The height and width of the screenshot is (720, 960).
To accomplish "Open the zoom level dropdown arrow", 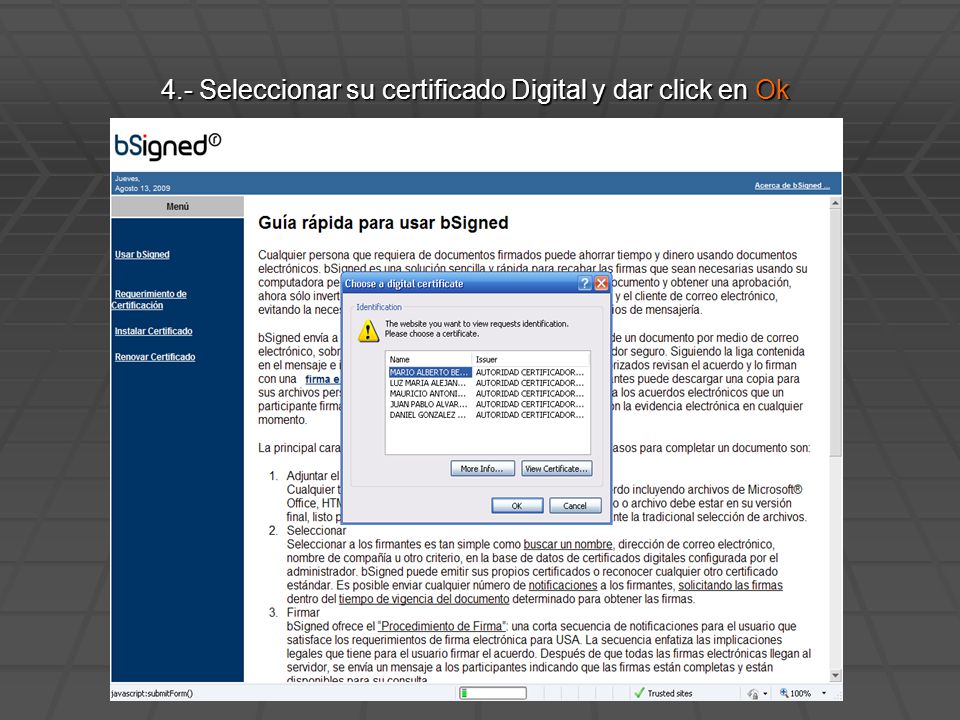I will pyautogui.click(x=823, y=693).
